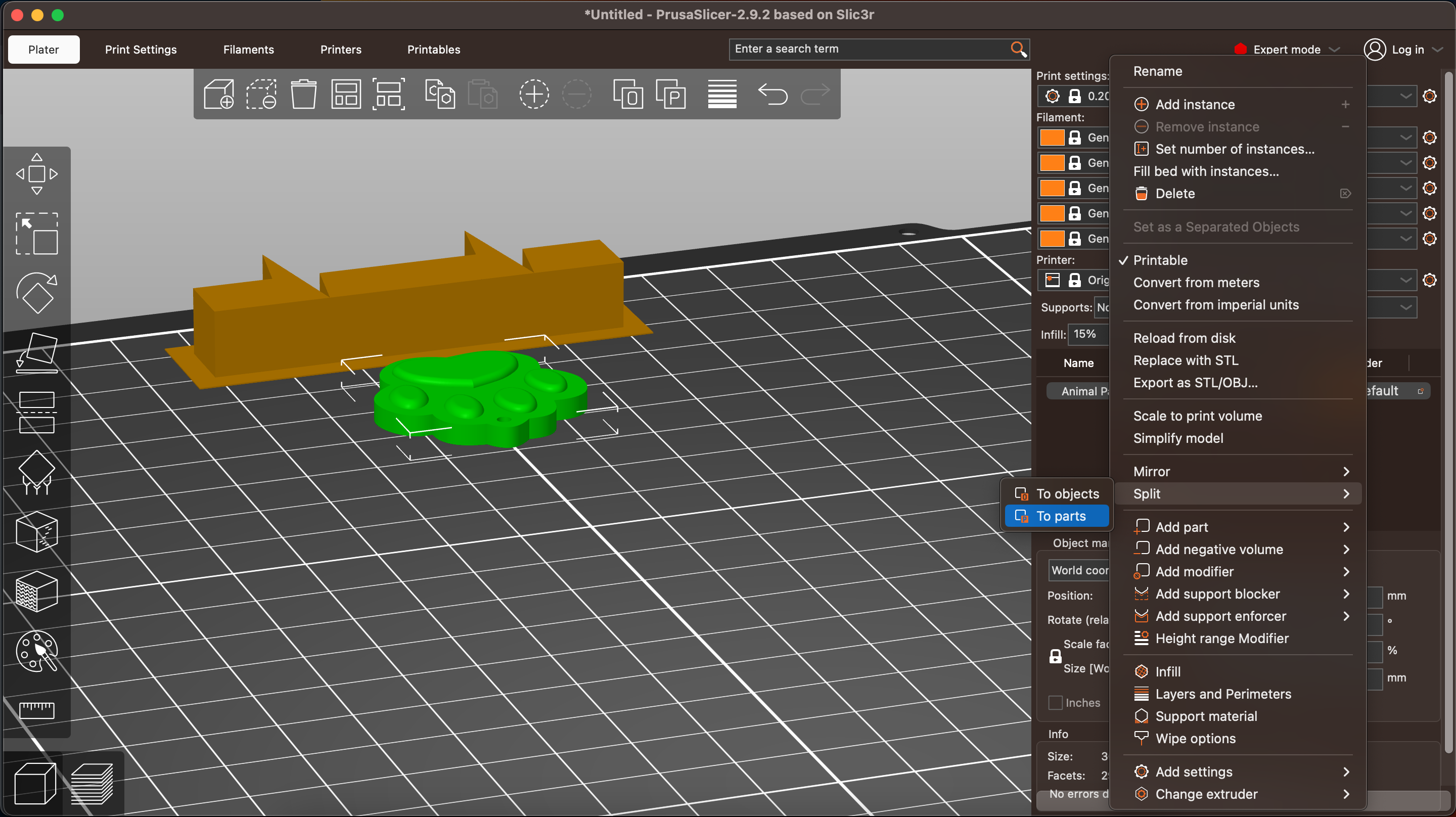Click the search magnifier icon

[x=1018, y=49]
